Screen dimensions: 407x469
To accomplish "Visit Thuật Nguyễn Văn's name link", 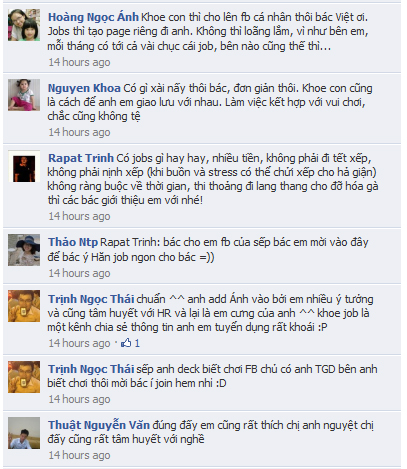I will [99, 425].
